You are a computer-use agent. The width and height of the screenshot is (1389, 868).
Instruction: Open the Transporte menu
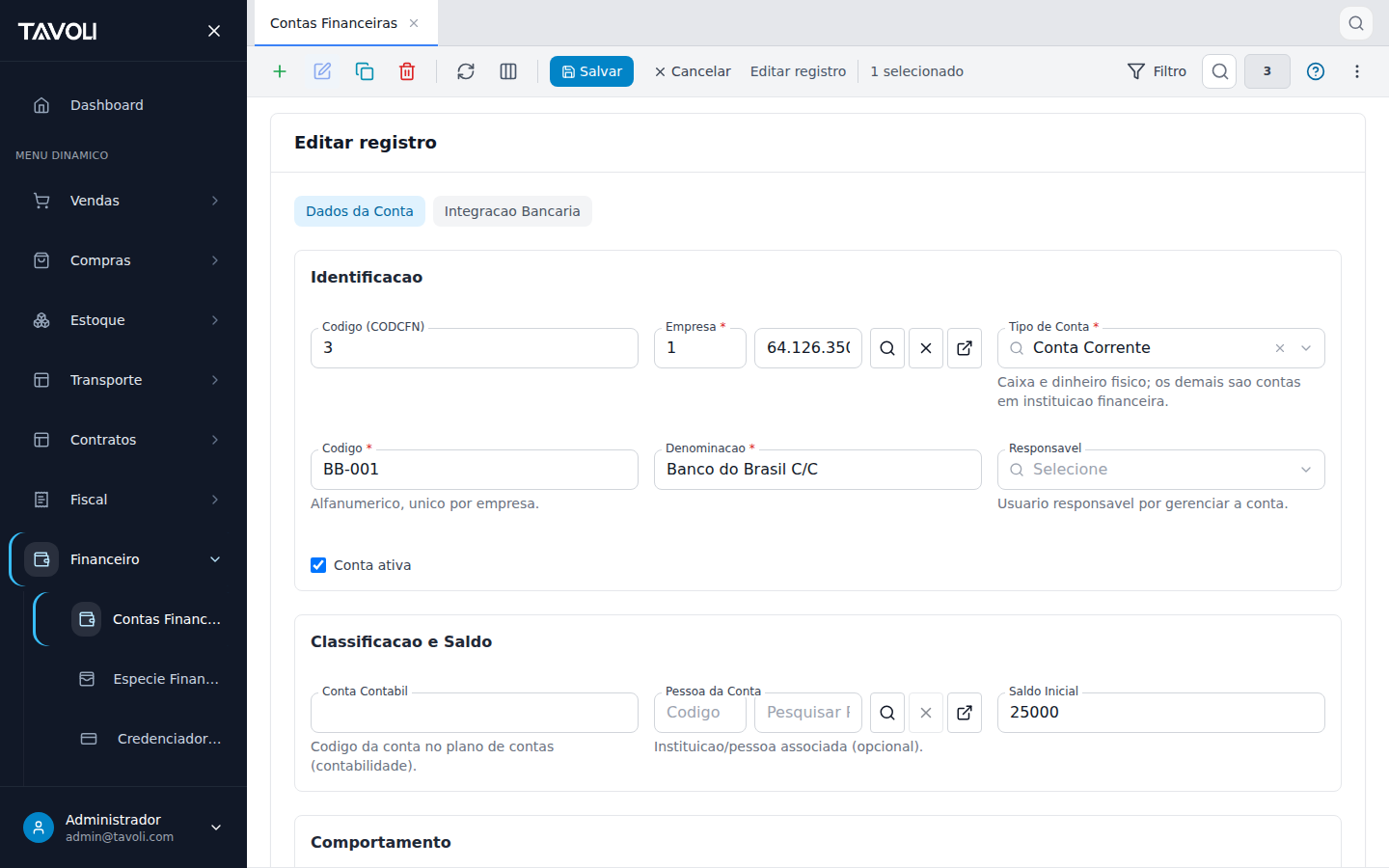coord(123,380)
